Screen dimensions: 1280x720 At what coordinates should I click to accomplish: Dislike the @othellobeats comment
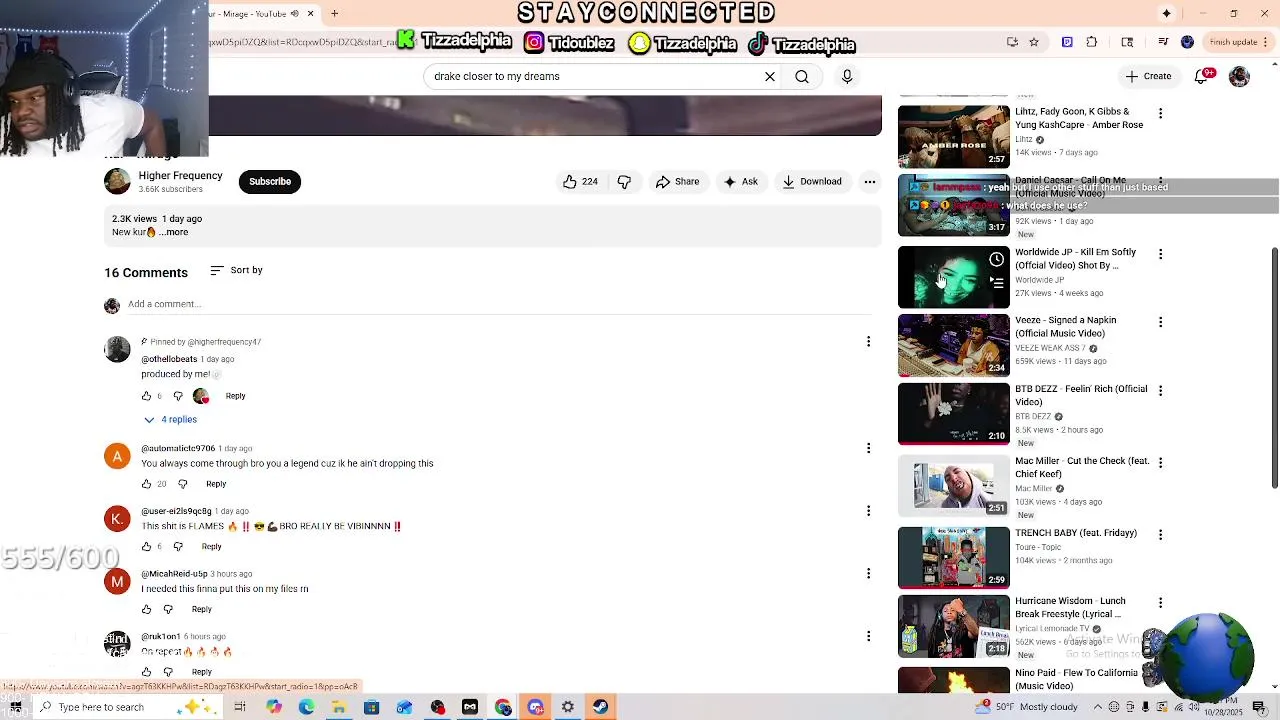click(178, 396)
